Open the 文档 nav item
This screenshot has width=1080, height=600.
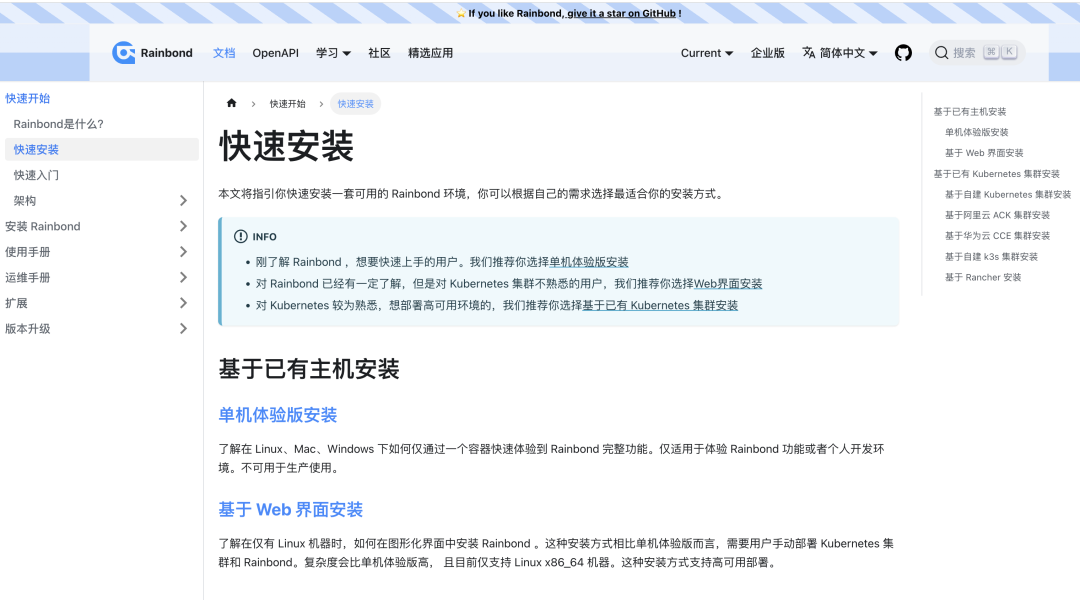(x=224, y=53)
